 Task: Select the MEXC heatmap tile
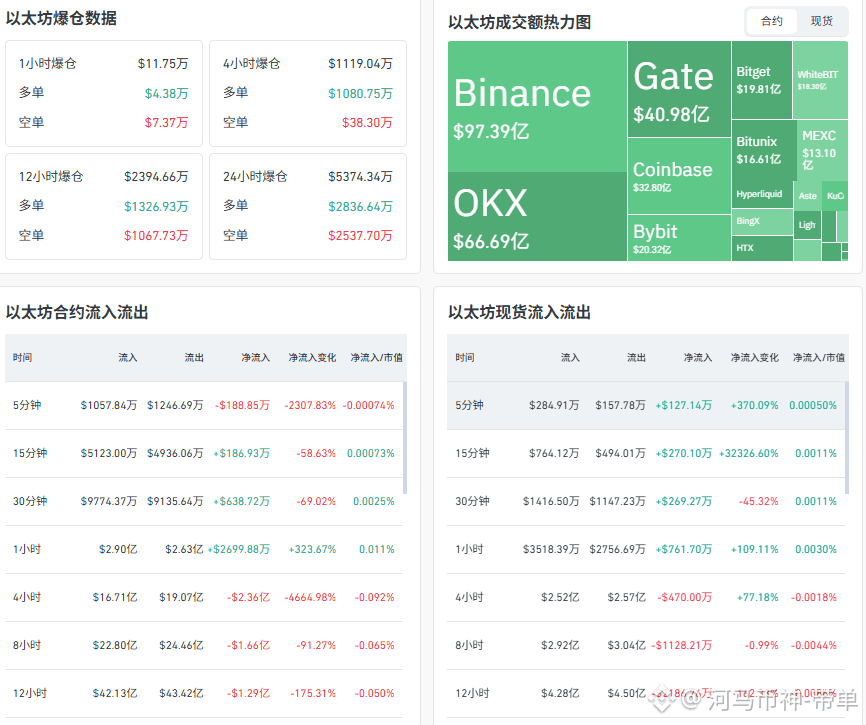[x=822, y=150]
